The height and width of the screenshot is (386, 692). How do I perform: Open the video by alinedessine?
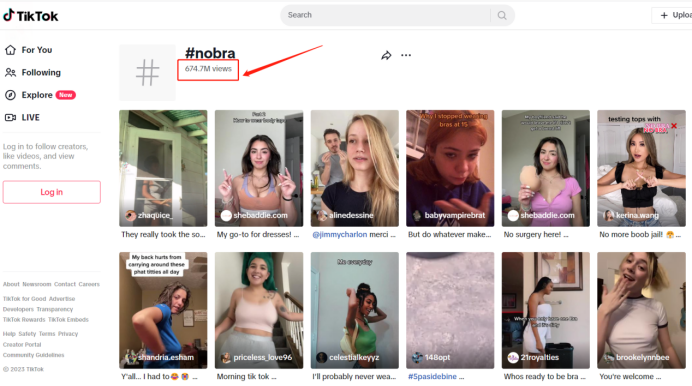click(354, 168)
